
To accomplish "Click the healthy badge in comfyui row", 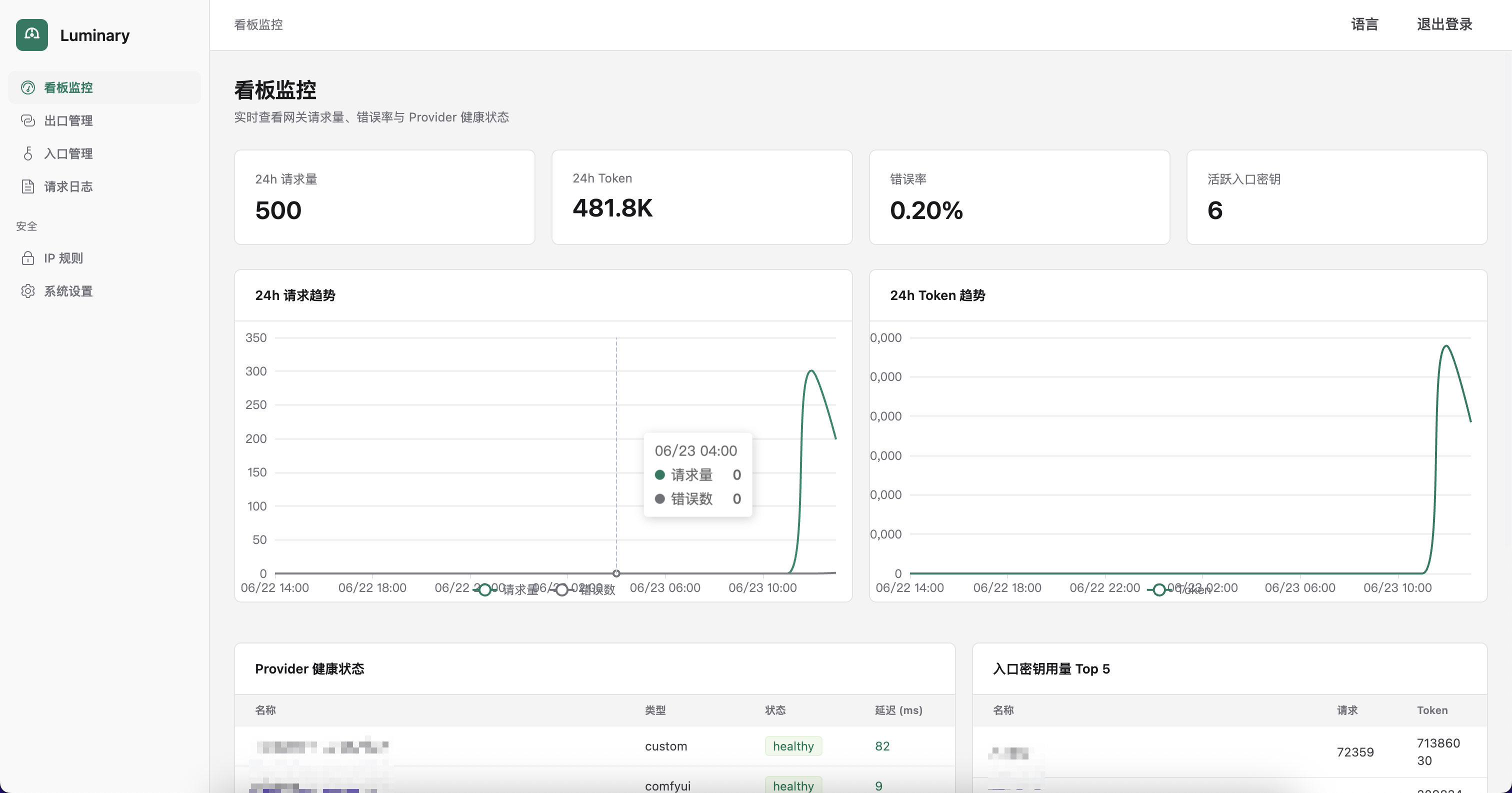I will [793, 785].
